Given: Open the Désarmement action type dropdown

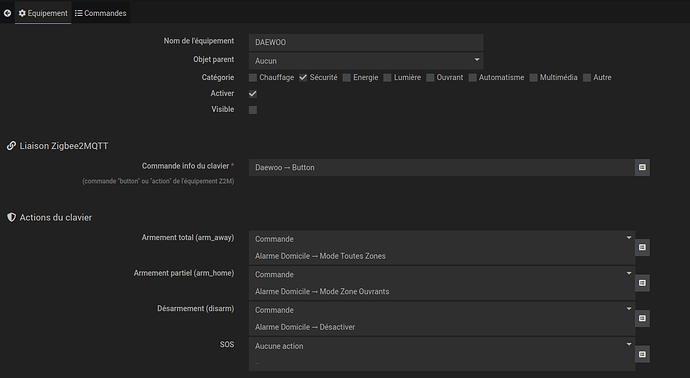Looking at the screenshot, I should point(442,310).
